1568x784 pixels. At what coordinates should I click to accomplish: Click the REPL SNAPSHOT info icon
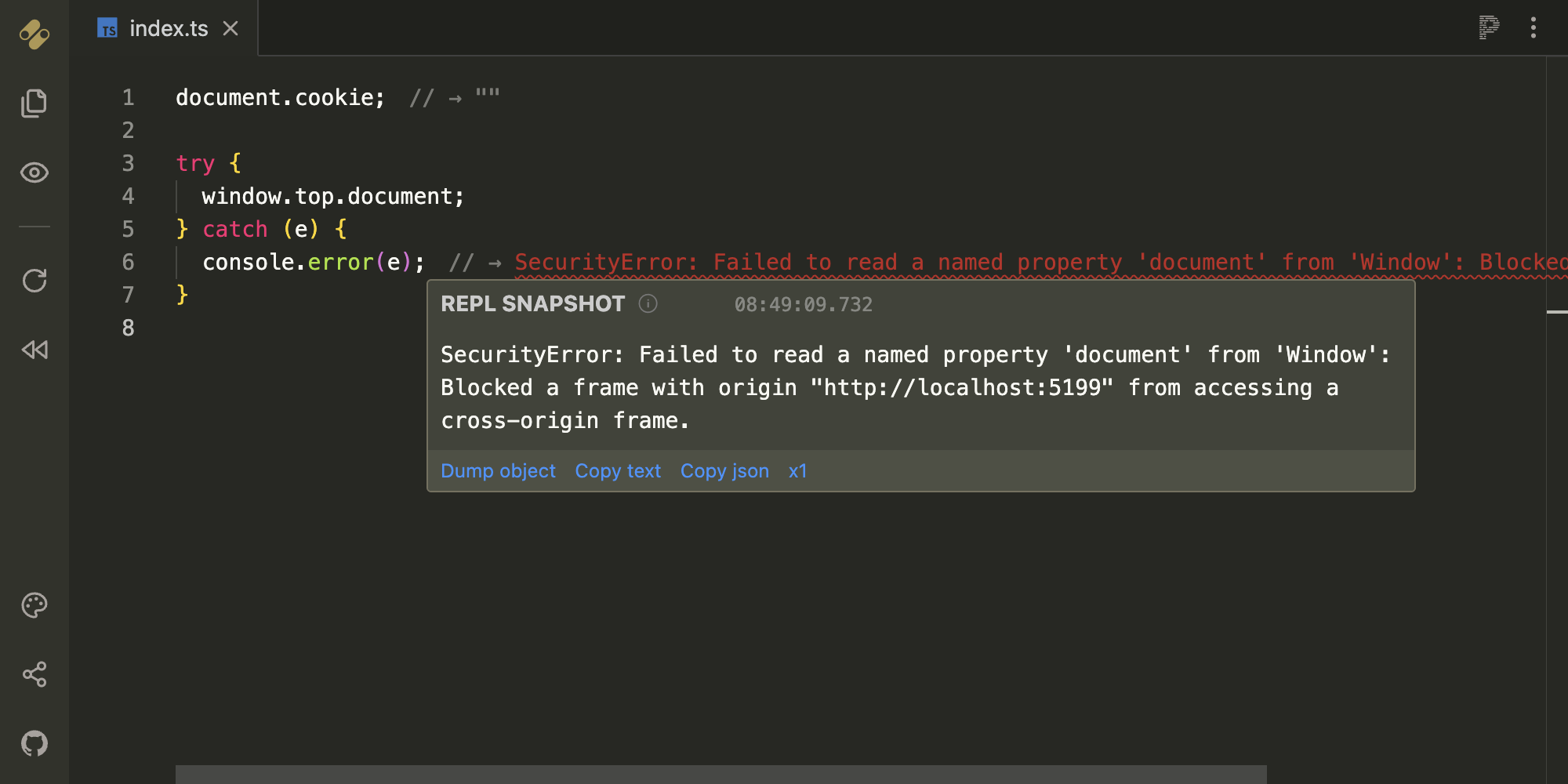[x=648, y=304]
